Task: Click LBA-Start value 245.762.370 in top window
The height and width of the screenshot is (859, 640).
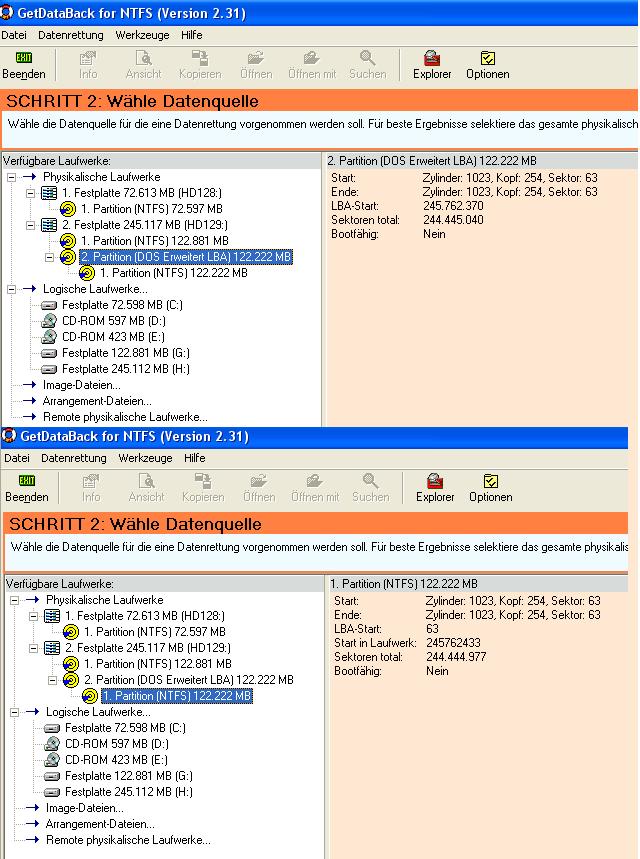Action: click(453, 206)
